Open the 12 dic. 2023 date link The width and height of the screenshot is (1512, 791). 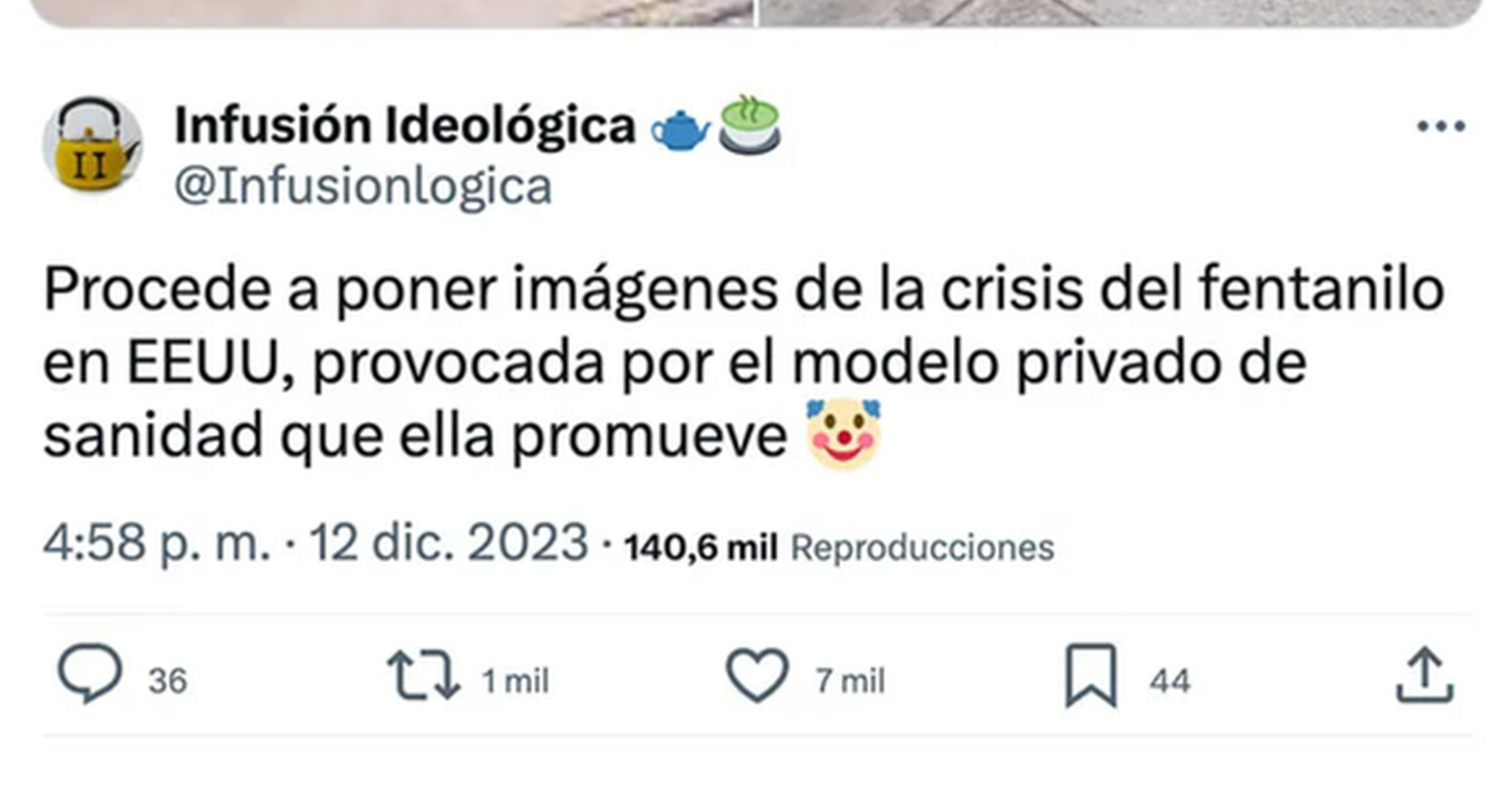tap(449, 543)
